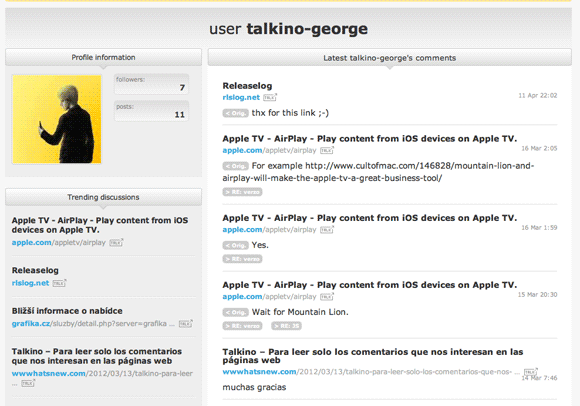
Task: Open 'Releaselog' title in Trending discussions
Action: click(x=35, y=271)
